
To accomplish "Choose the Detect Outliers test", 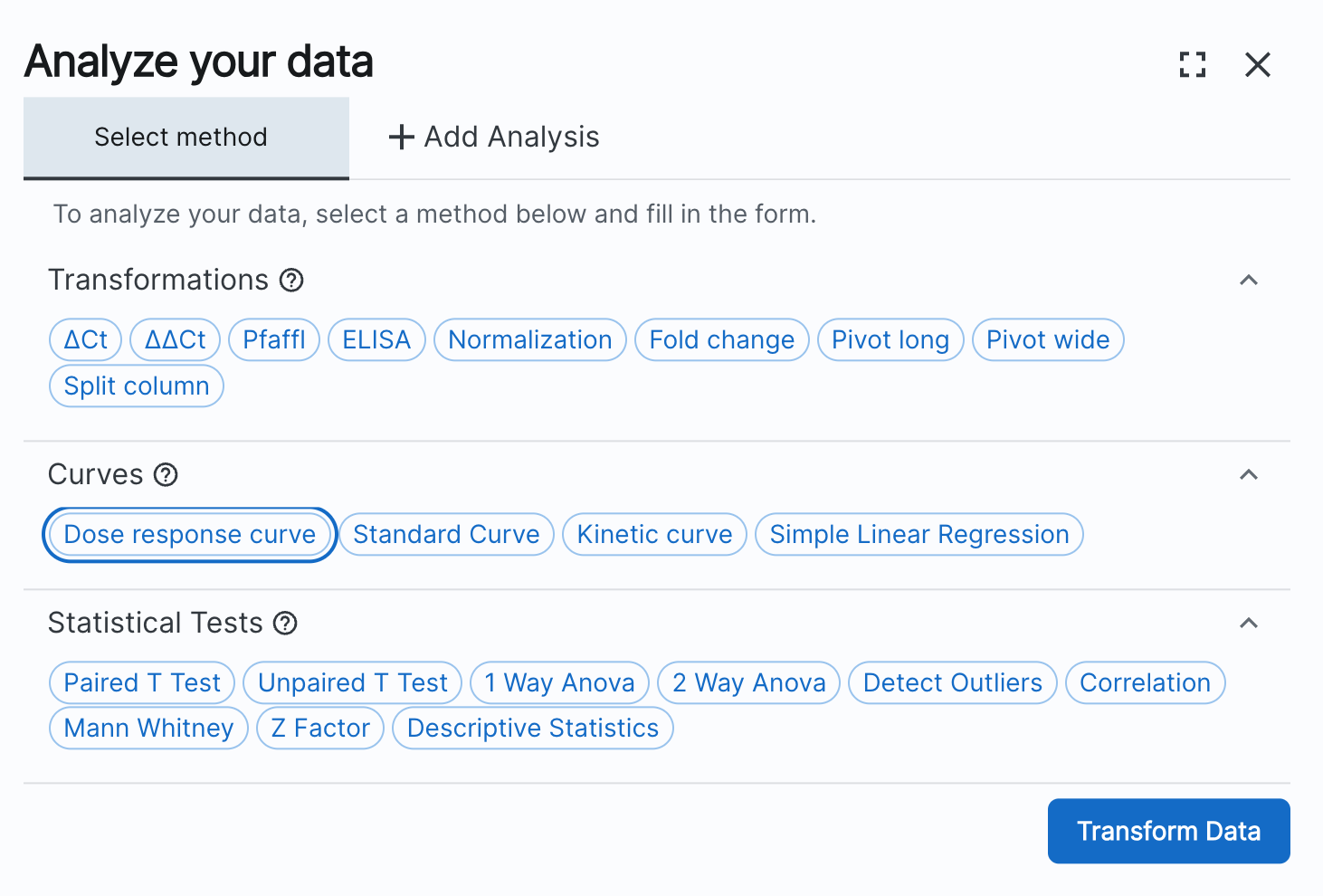I will [952, 682].
